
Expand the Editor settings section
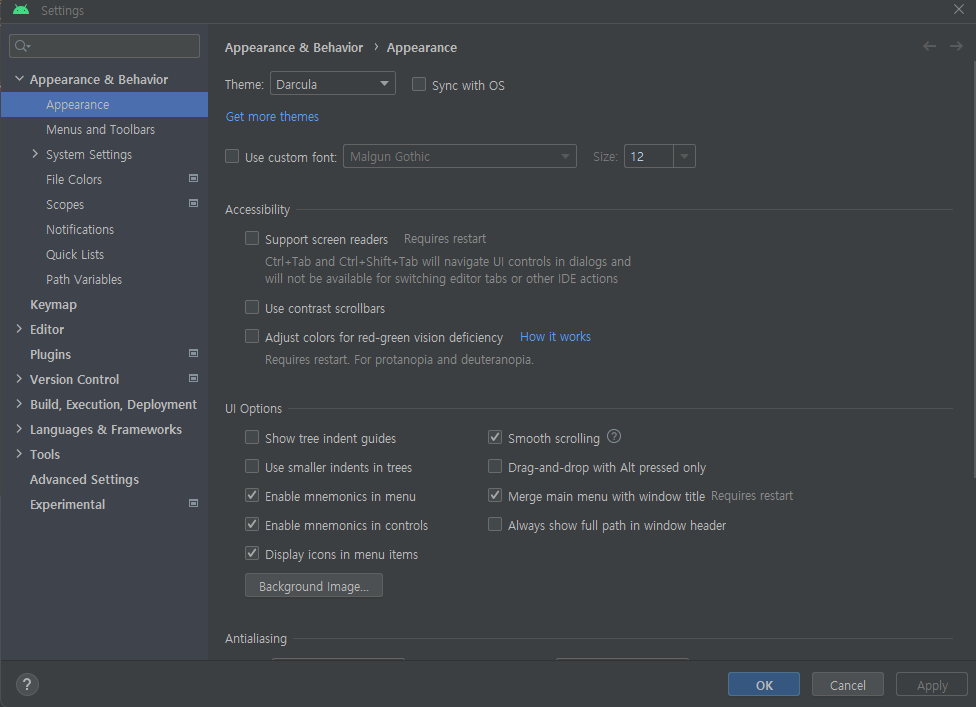tap(20, 329)
